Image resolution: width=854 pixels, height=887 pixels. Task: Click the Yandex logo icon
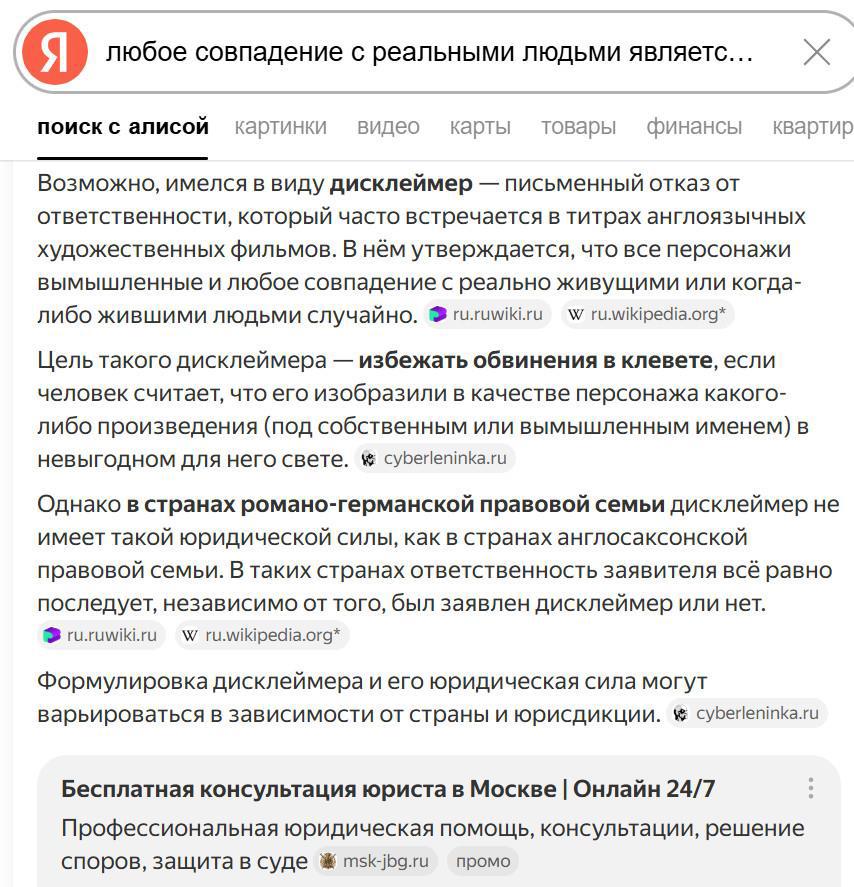pyautogui.click(x=55, y=53)
